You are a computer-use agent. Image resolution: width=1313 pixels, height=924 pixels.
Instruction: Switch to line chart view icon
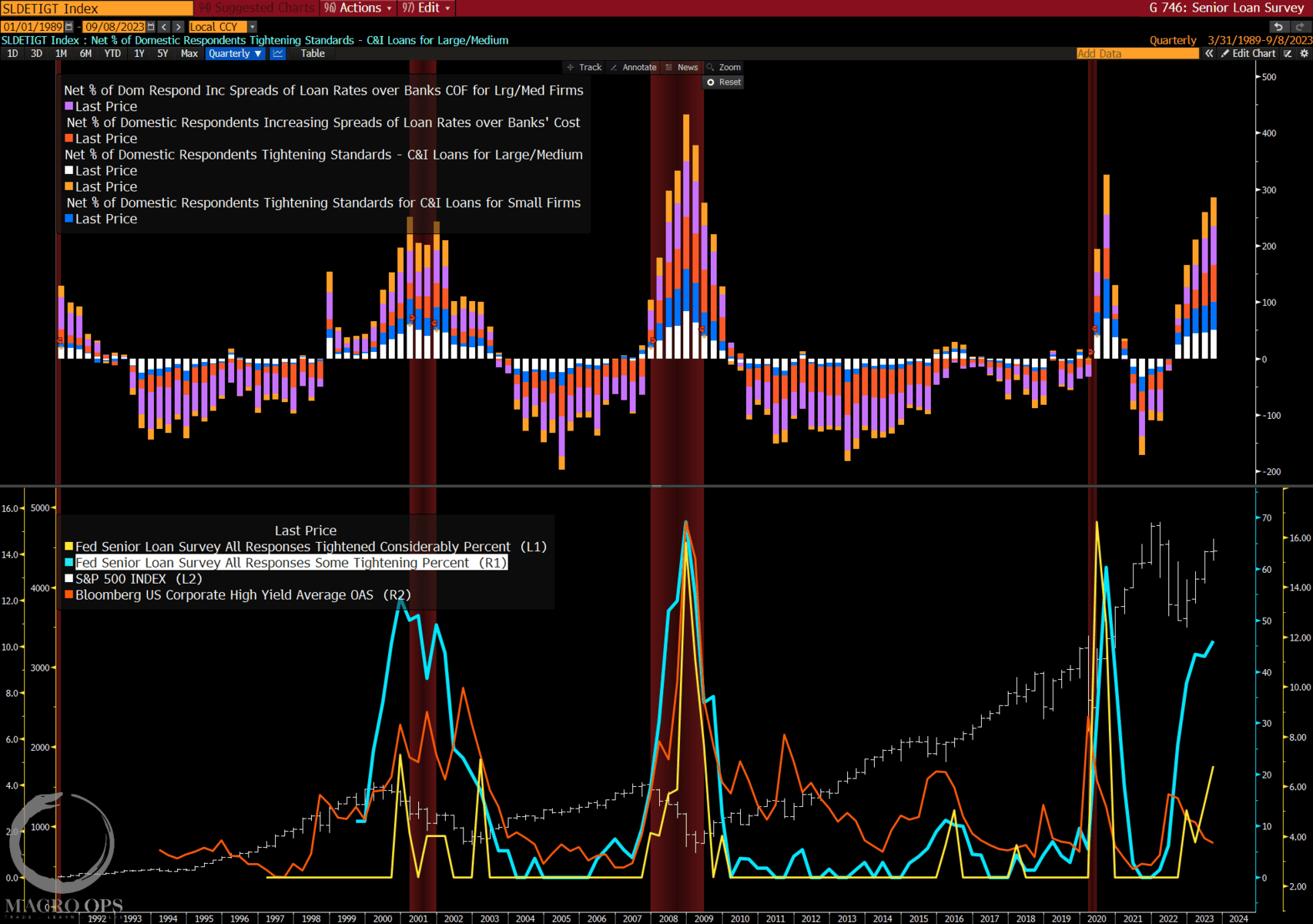[278, 54]
